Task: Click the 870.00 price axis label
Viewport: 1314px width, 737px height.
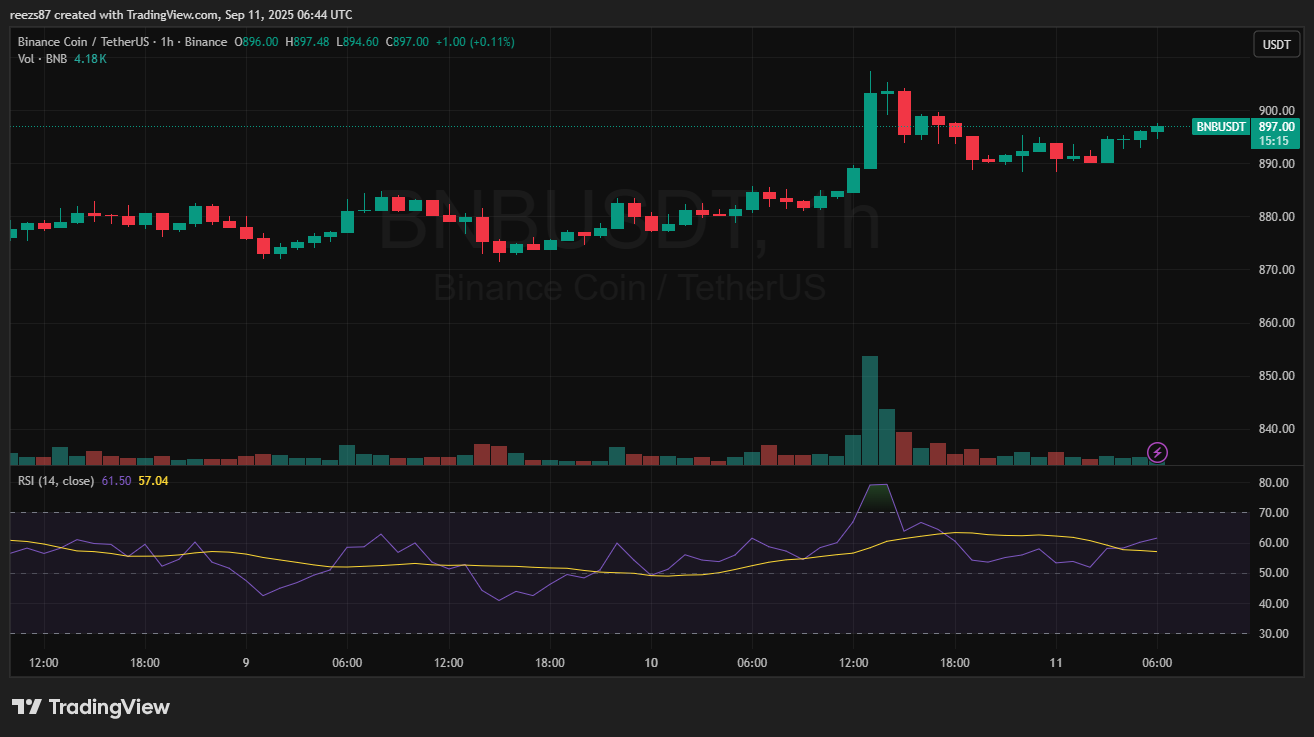Action: [1276, 270]
